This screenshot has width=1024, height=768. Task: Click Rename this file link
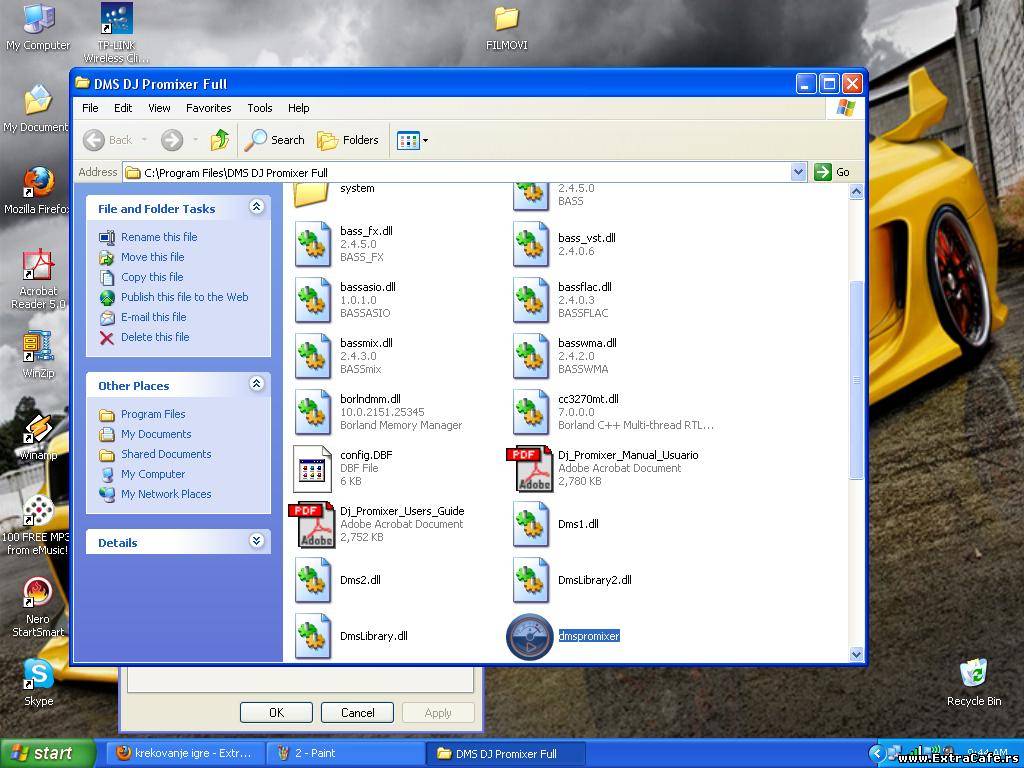point(159,237)
